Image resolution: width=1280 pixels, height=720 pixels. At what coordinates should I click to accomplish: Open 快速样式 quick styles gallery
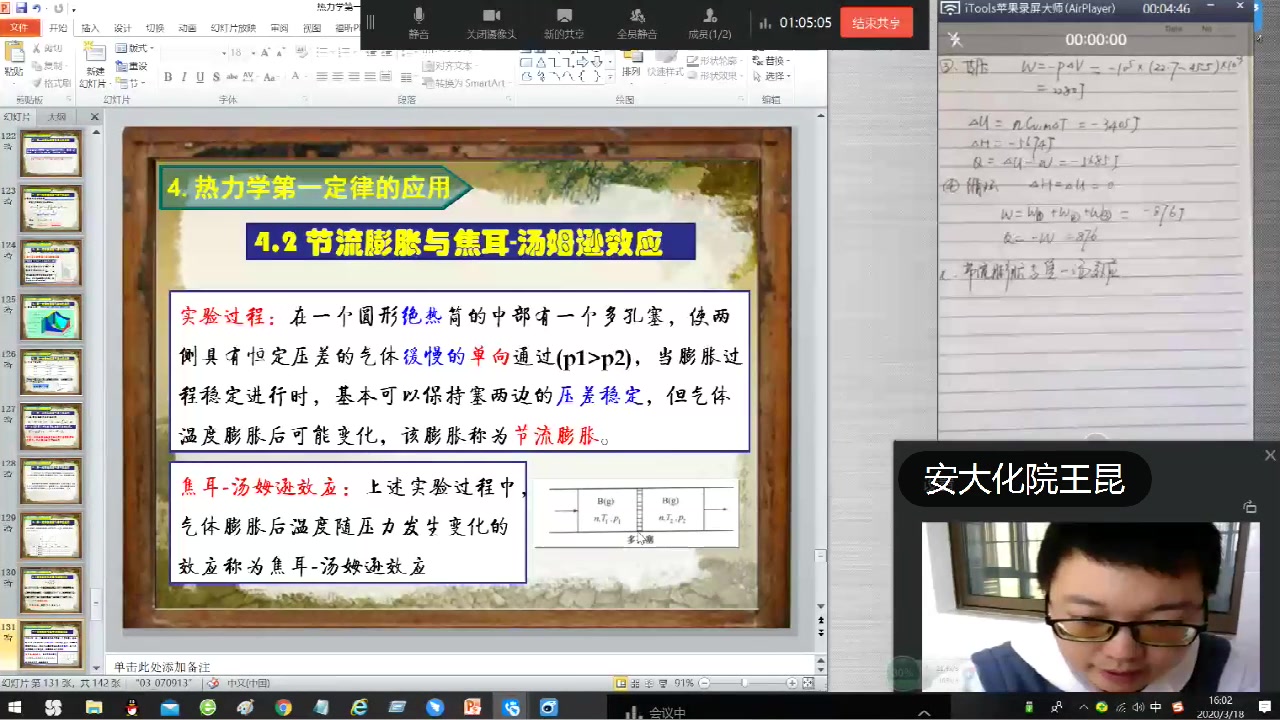(x=665, y=64)
